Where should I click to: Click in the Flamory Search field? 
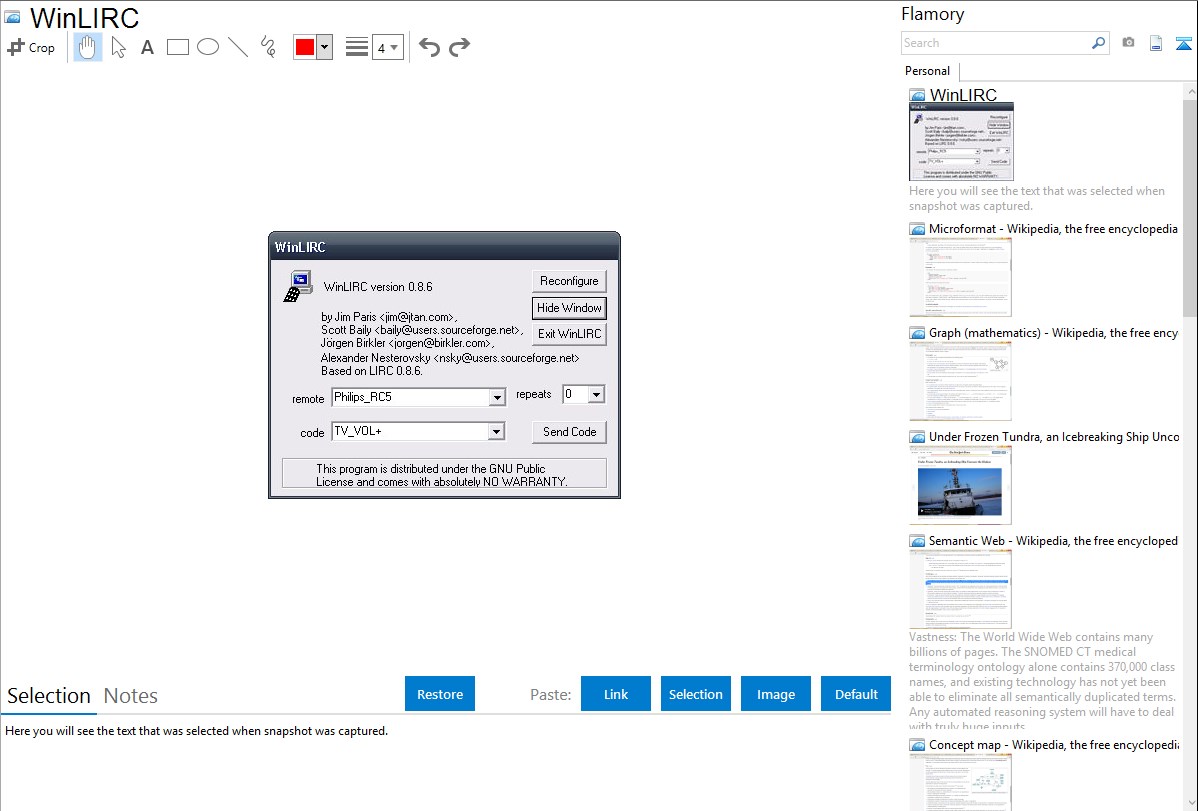995,43
